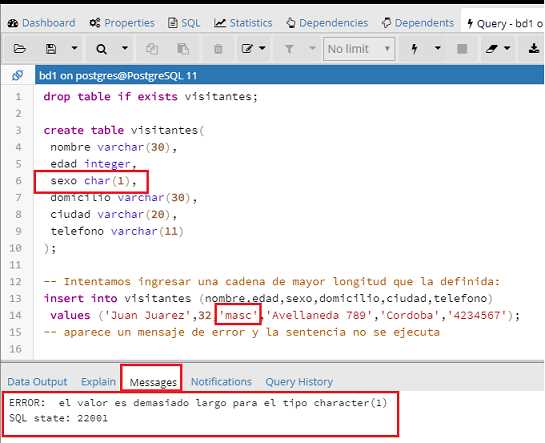This screenshot has width=545, height=443.
Task: Open the No limit rows dropdown
Action: pos(359,49)
